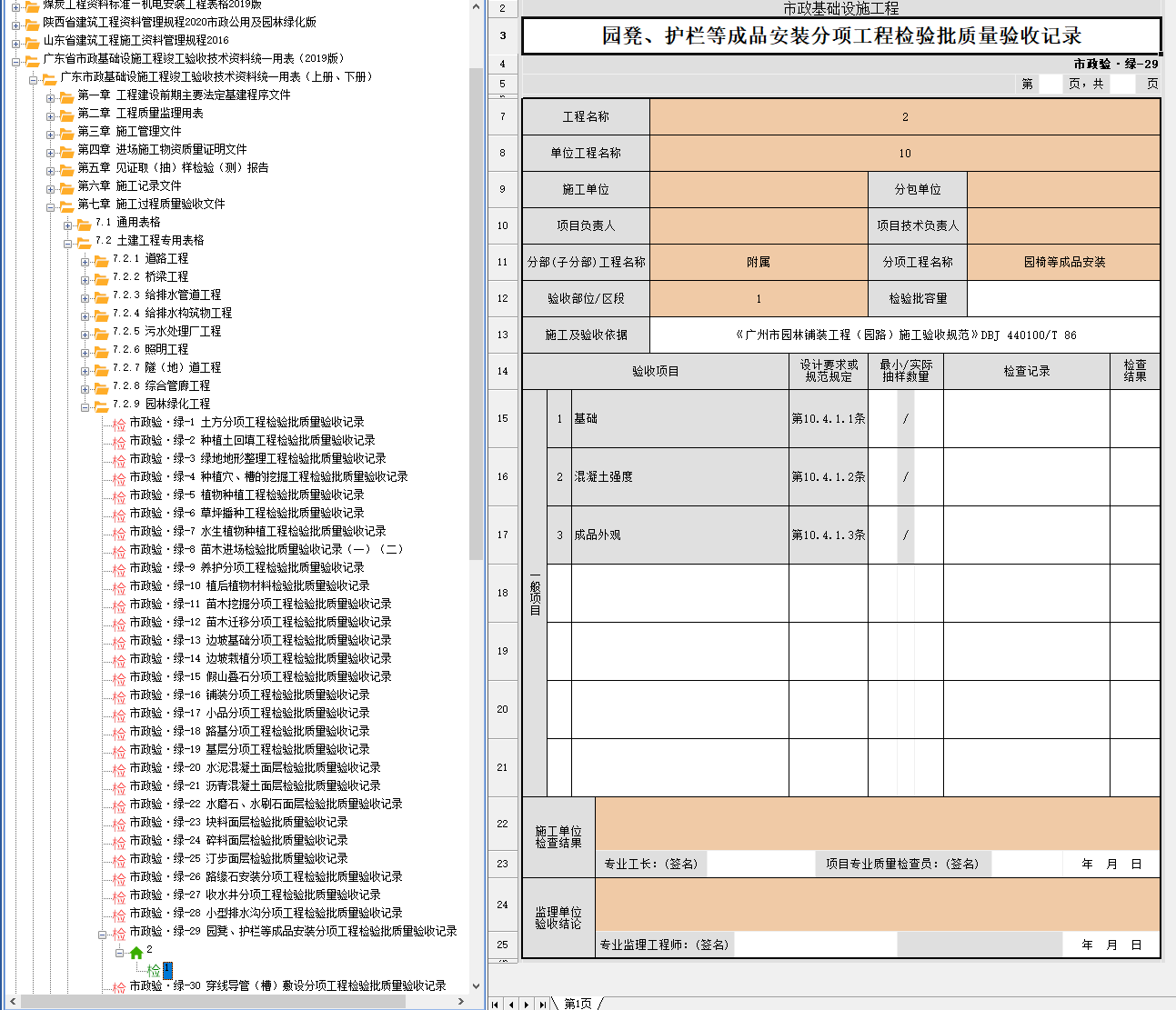This screenshot has width=1176, height=1010.
Task: Select row header 22 in the spreadsheet
Action: [x=502, y=824]
